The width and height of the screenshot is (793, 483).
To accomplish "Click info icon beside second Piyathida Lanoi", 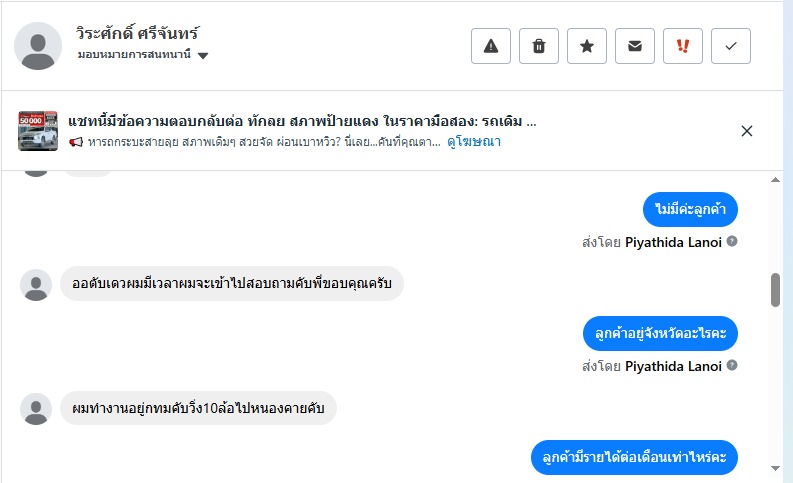I will point(732,366).
